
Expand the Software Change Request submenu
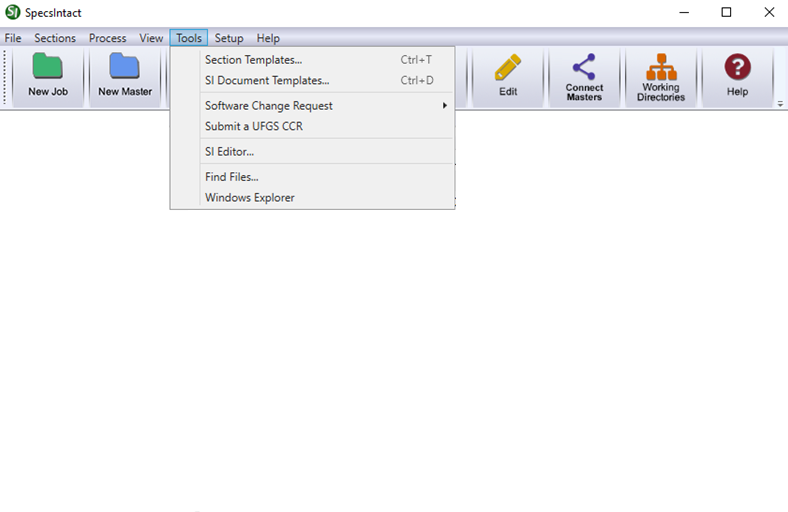pyautogui.click(x=312, y=106)
